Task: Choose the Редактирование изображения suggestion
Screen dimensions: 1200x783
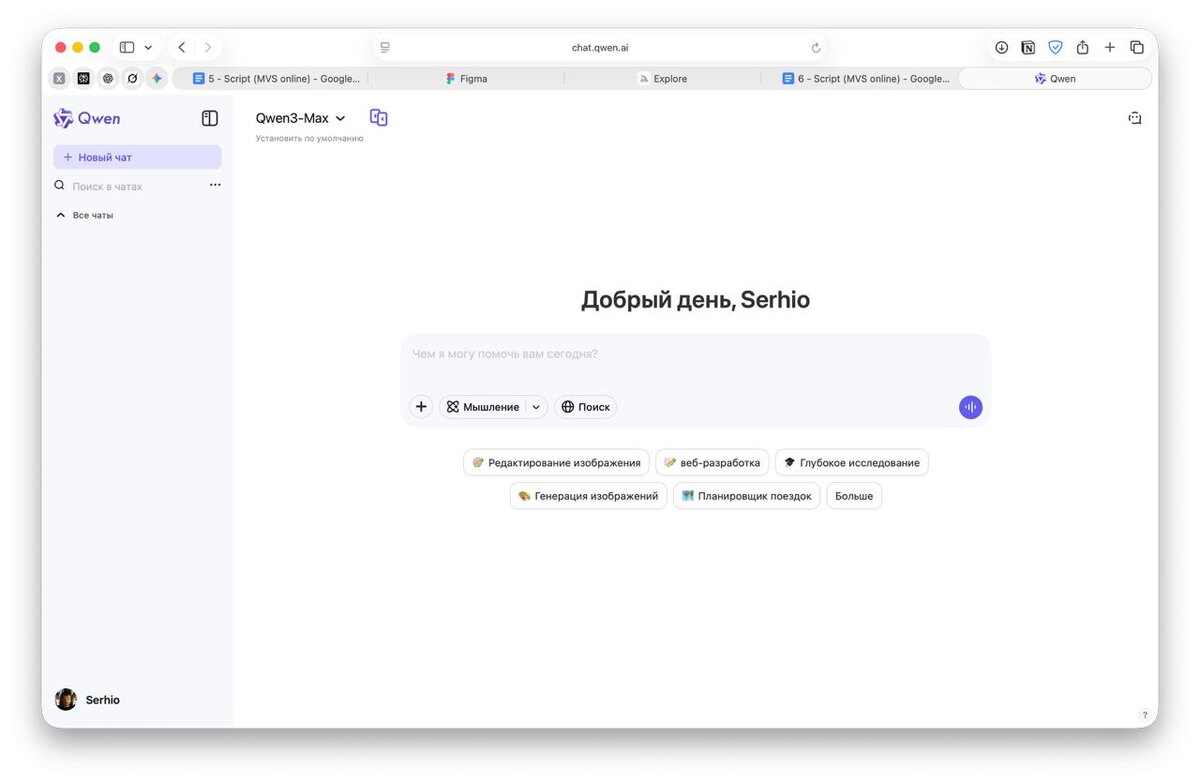Action: pyautogui.click(x=556, y=463)
